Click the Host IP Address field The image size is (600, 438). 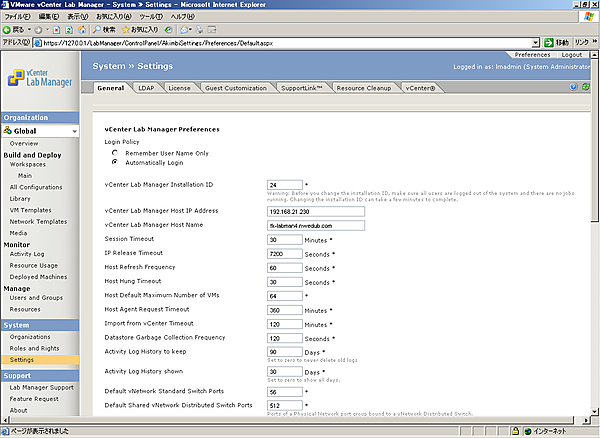click(x=316, y=212)
